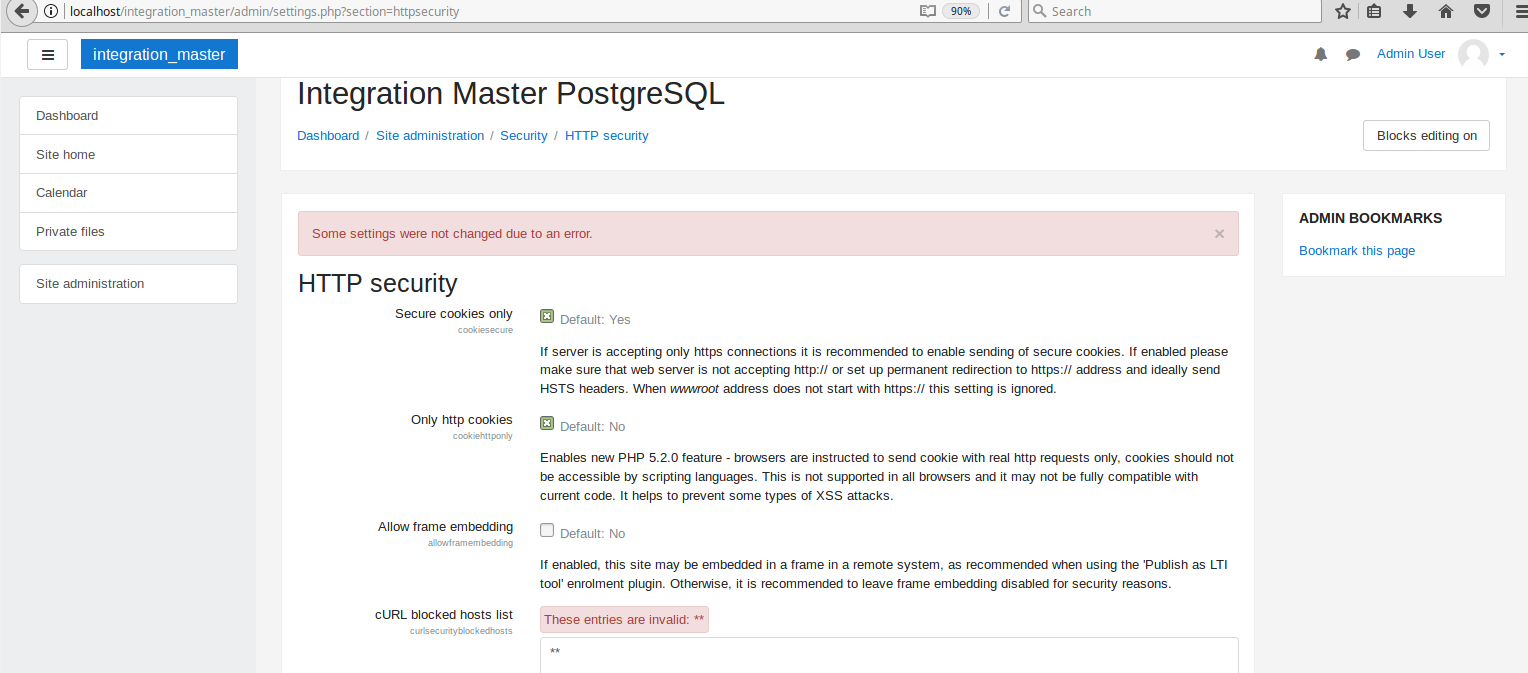This screenshot has height=673, width=1528.
Task: Click Blocks editing on button
Action: click(1426, 136)
